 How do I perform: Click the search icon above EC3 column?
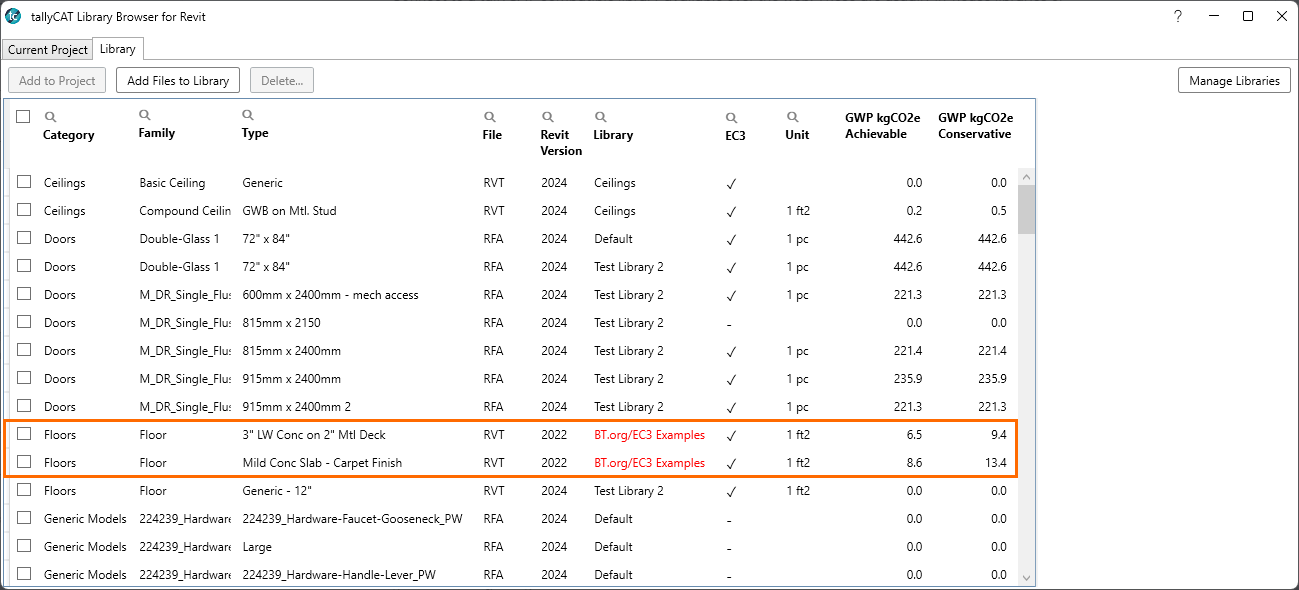(732, 117)
